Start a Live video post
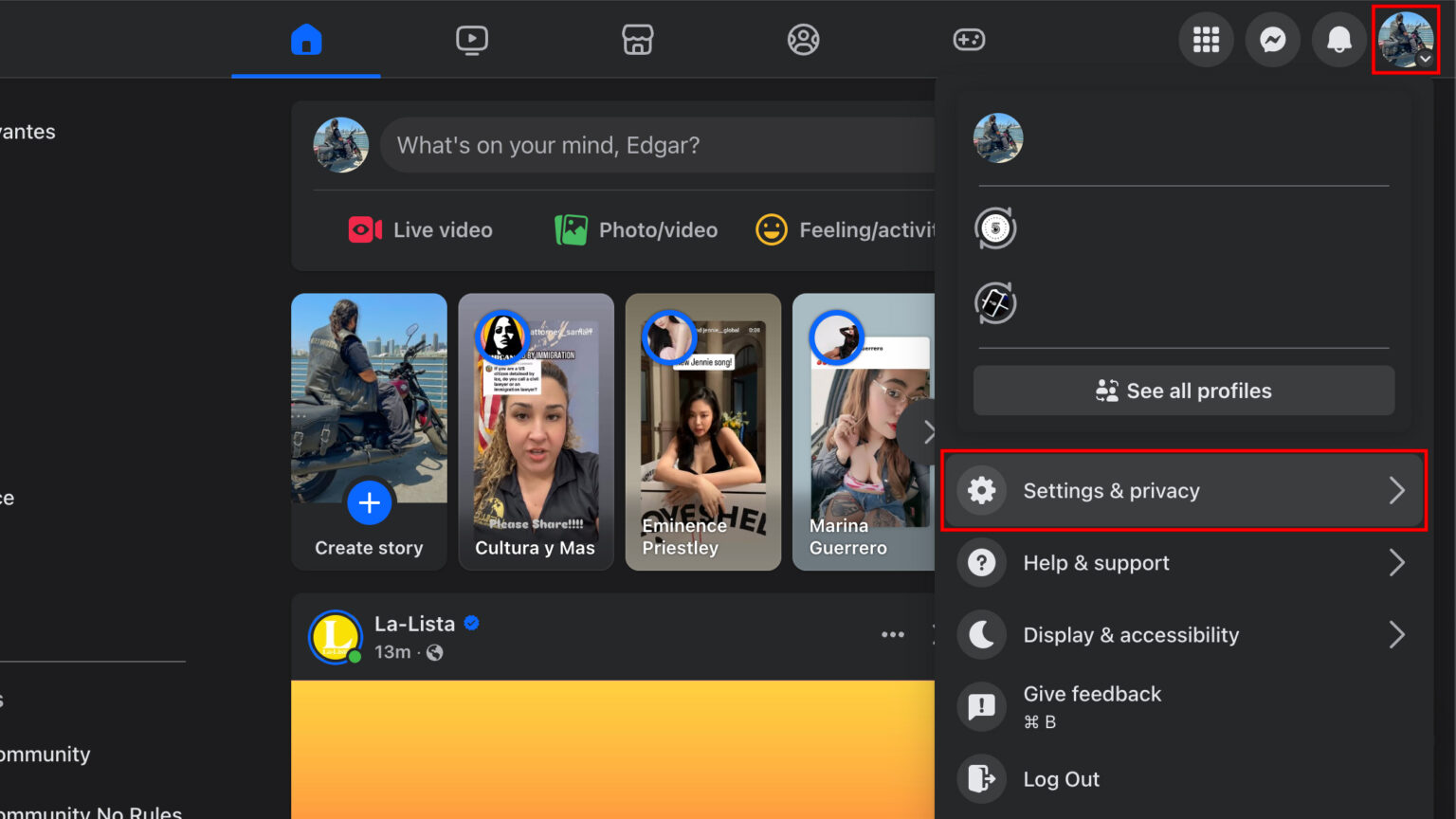The image size is (1456, 819). click(x=420, y=229)
